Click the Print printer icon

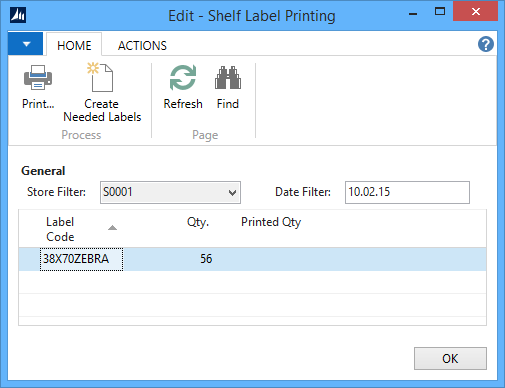[x=38, y=78]
